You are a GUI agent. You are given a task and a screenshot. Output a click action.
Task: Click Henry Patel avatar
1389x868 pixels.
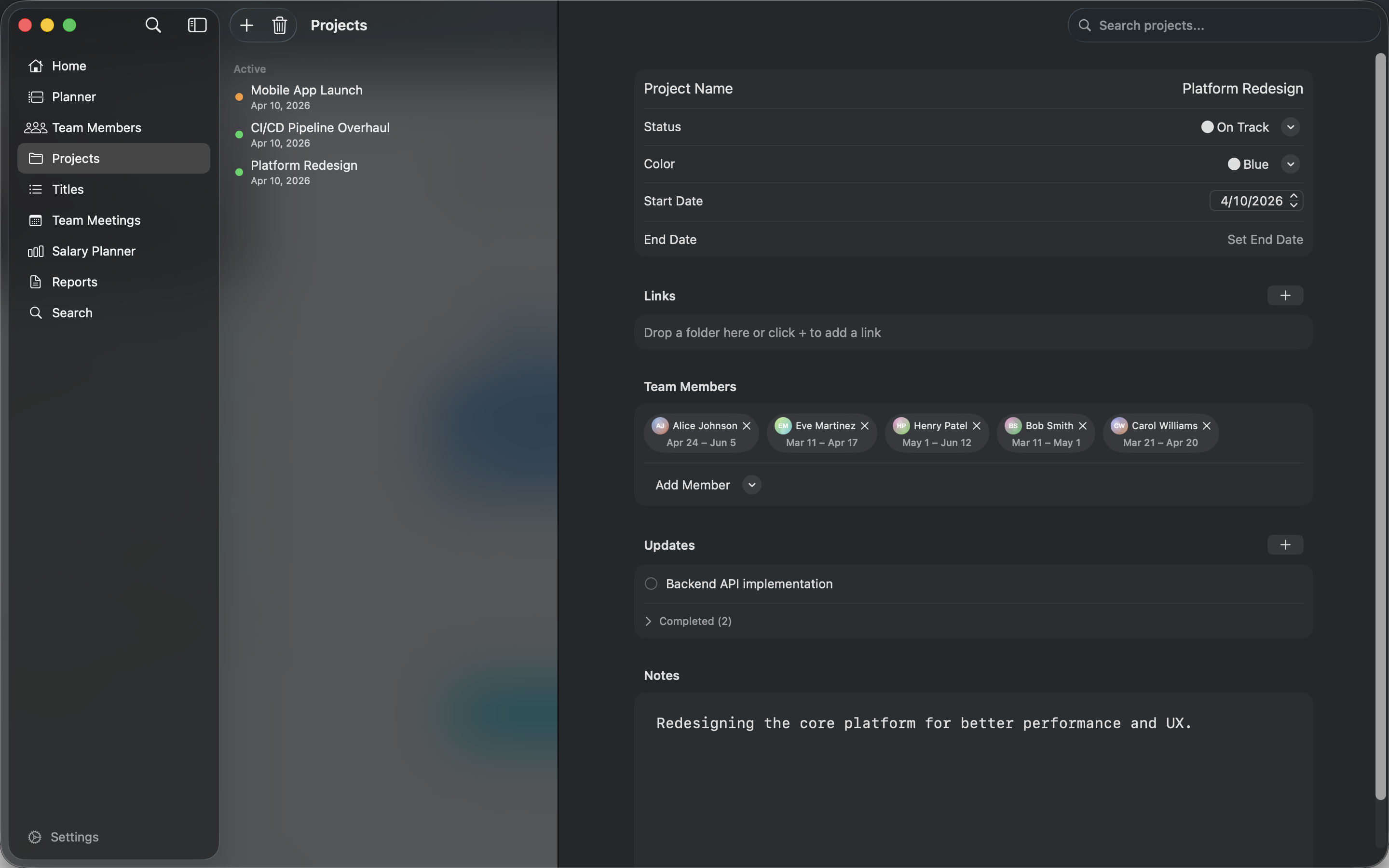(x=901, y=426)
